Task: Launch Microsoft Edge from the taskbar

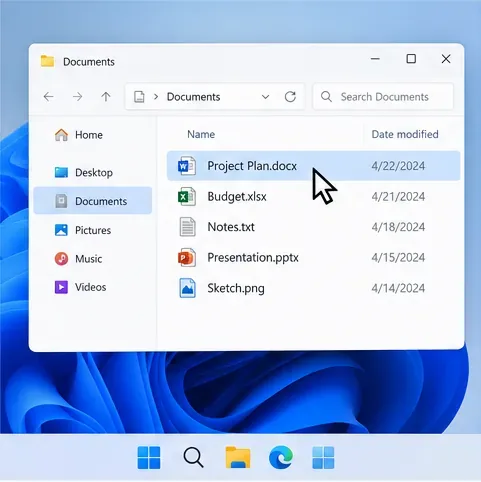Action: click(x=281, y=457)
